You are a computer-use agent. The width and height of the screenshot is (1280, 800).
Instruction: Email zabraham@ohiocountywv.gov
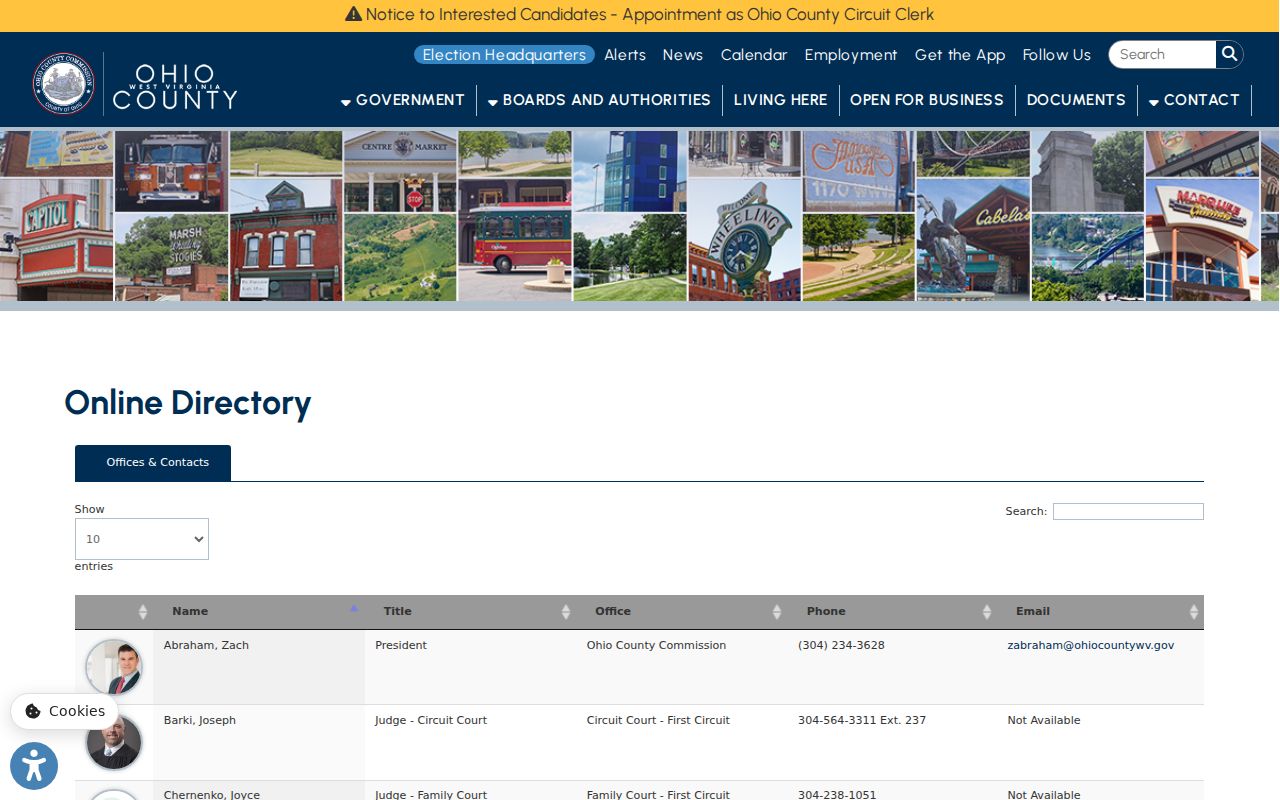click(1091, 645)
